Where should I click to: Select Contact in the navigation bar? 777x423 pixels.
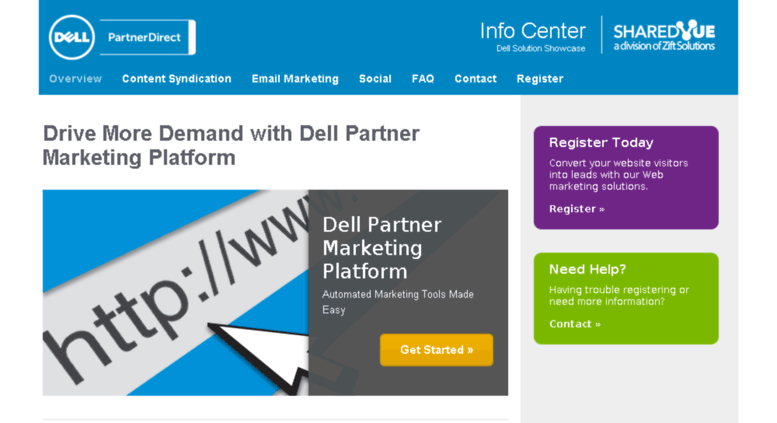click(475, 79)
